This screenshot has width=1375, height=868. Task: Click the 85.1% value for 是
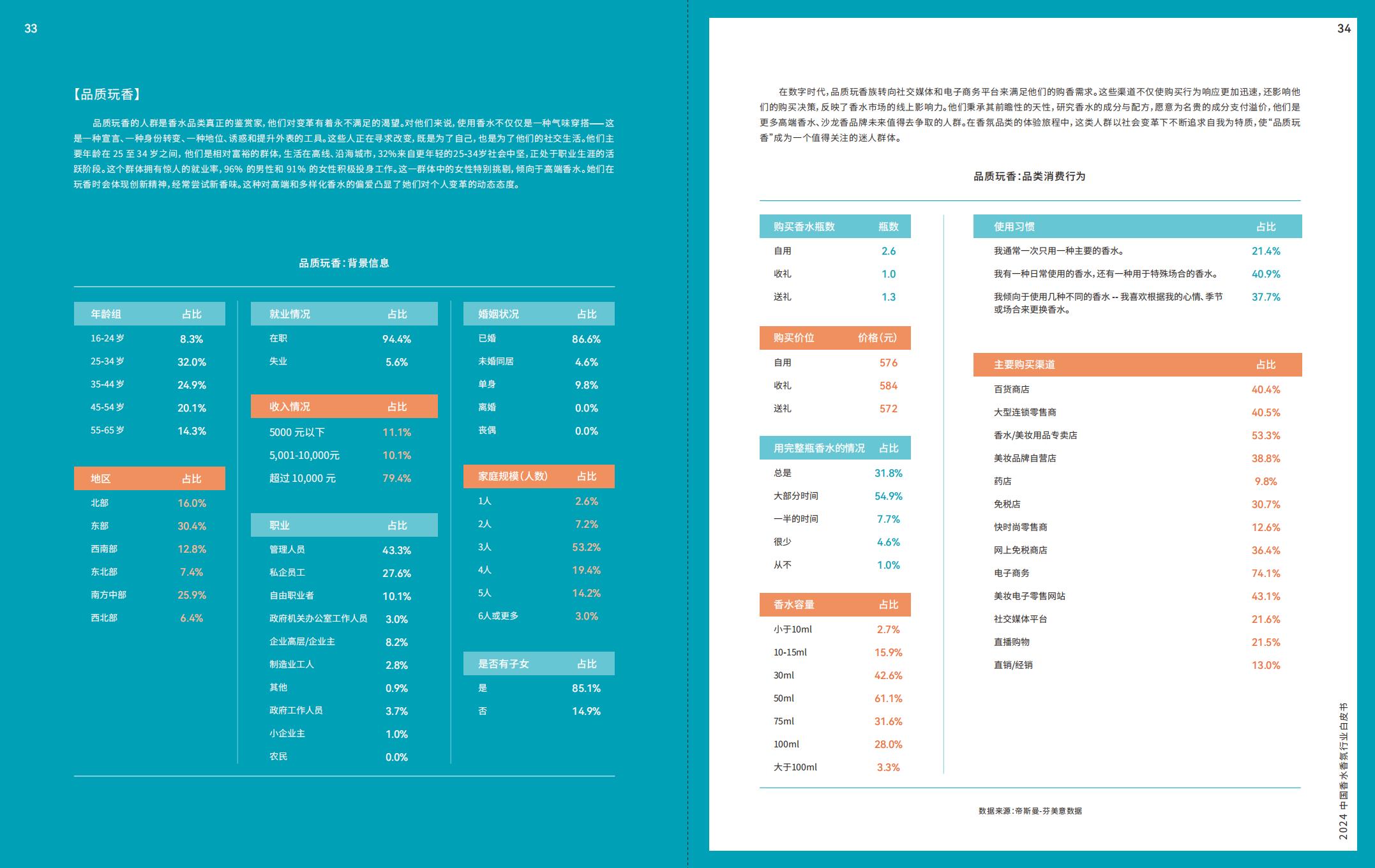click(586, 688)
